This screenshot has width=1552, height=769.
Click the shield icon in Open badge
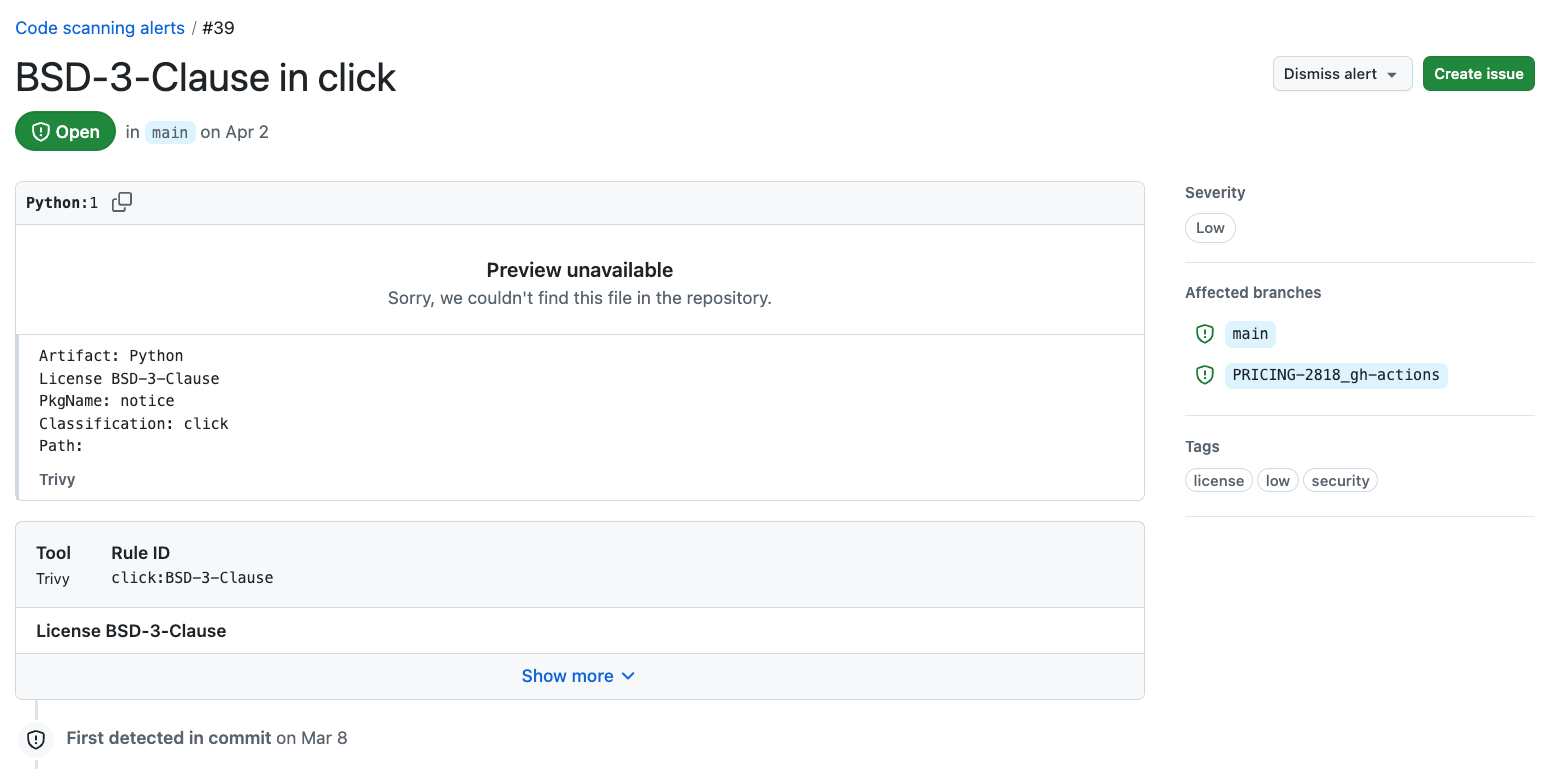[41, 132]
